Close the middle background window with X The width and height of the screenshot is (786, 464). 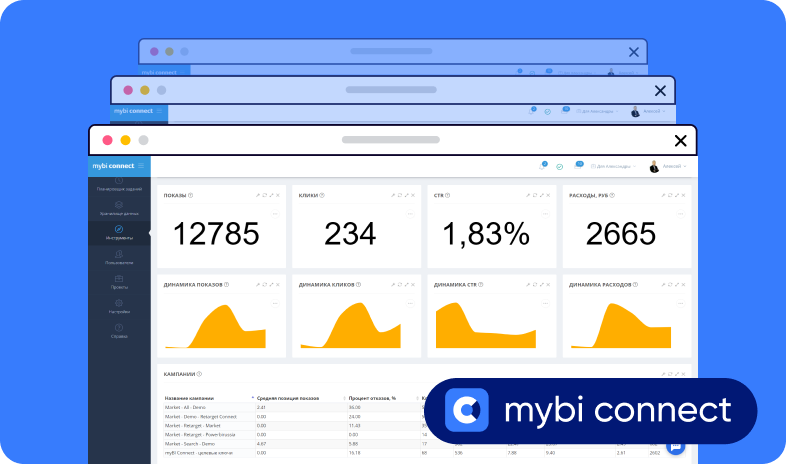(x=660, y=91)
